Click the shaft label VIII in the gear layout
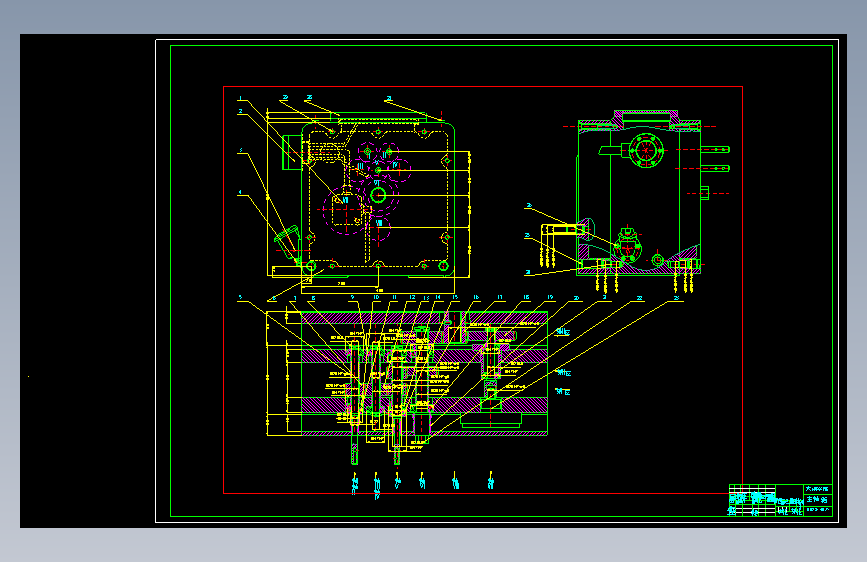 pyautogui.click(x=379, y=223)
